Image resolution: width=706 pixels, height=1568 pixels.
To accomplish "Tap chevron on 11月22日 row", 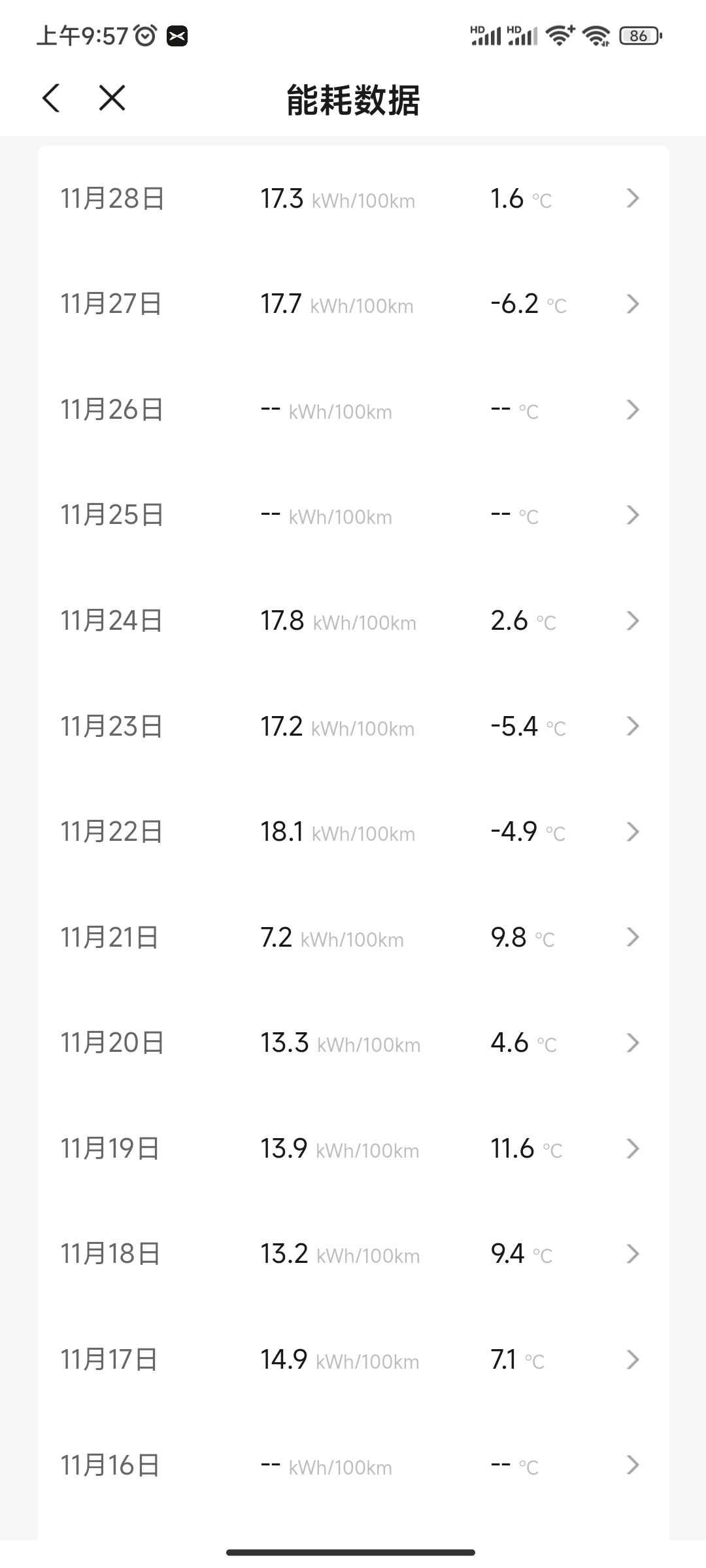I will 632,832.
